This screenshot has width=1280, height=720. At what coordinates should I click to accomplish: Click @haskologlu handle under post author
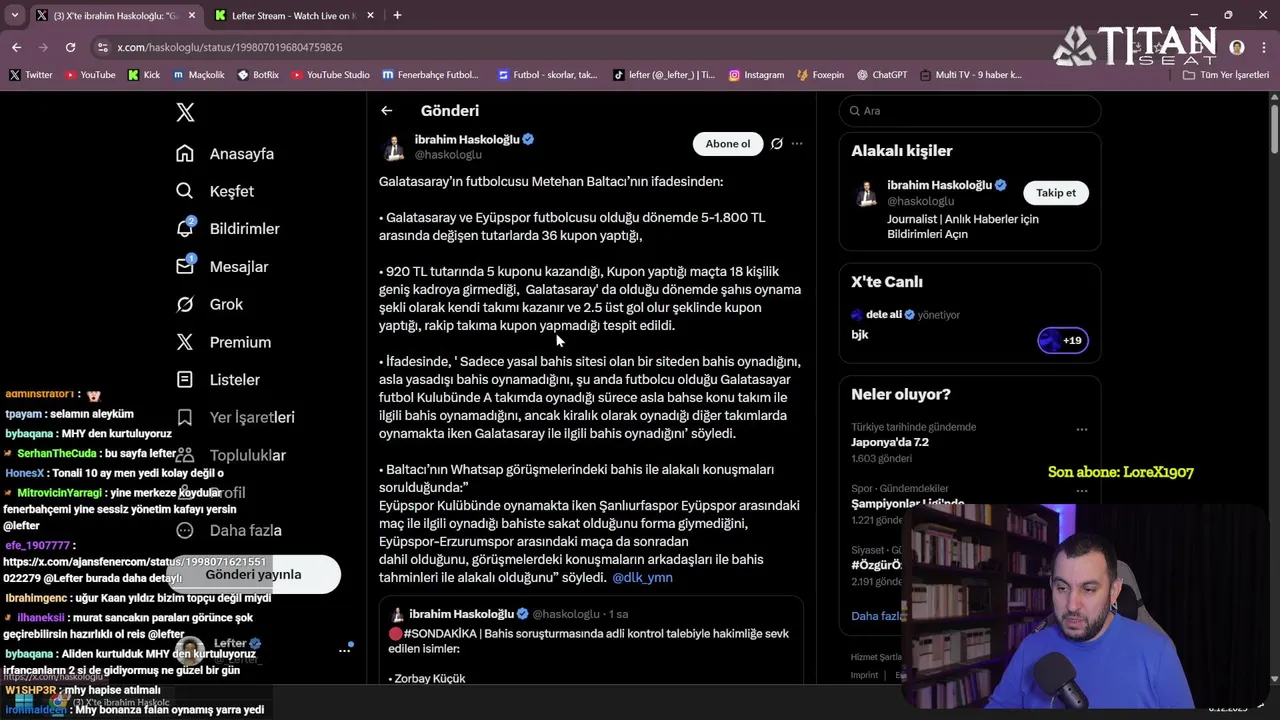[448, 155]
